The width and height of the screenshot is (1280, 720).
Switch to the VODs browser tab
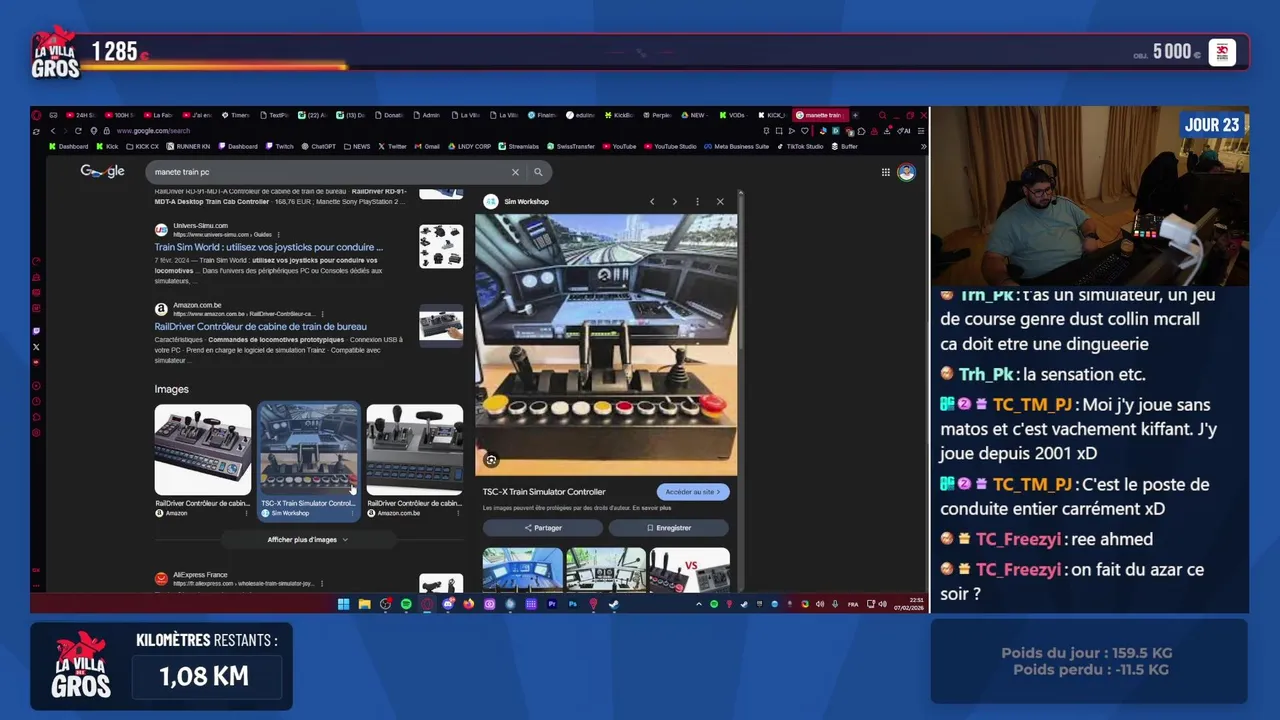[x=732, y=115]
